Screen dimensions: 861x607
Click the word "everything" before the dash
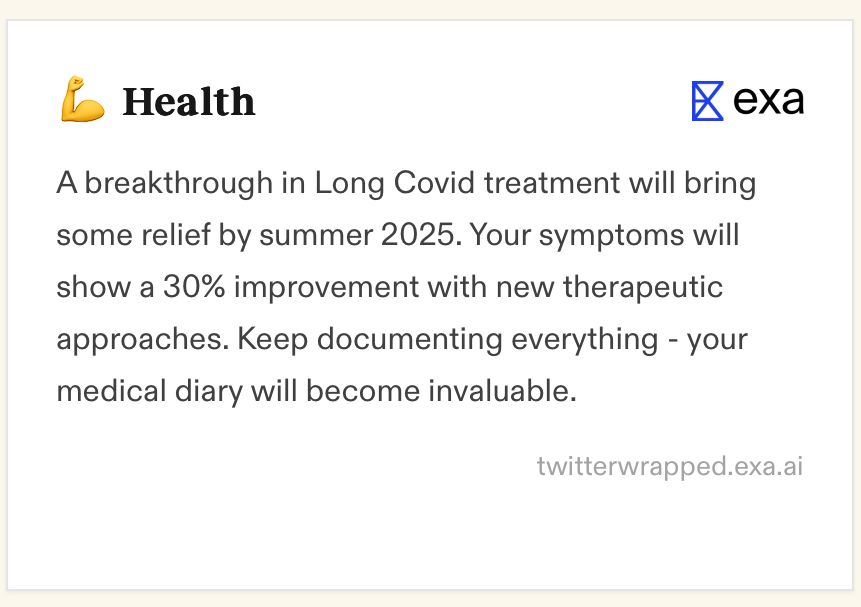coord(585,340)
